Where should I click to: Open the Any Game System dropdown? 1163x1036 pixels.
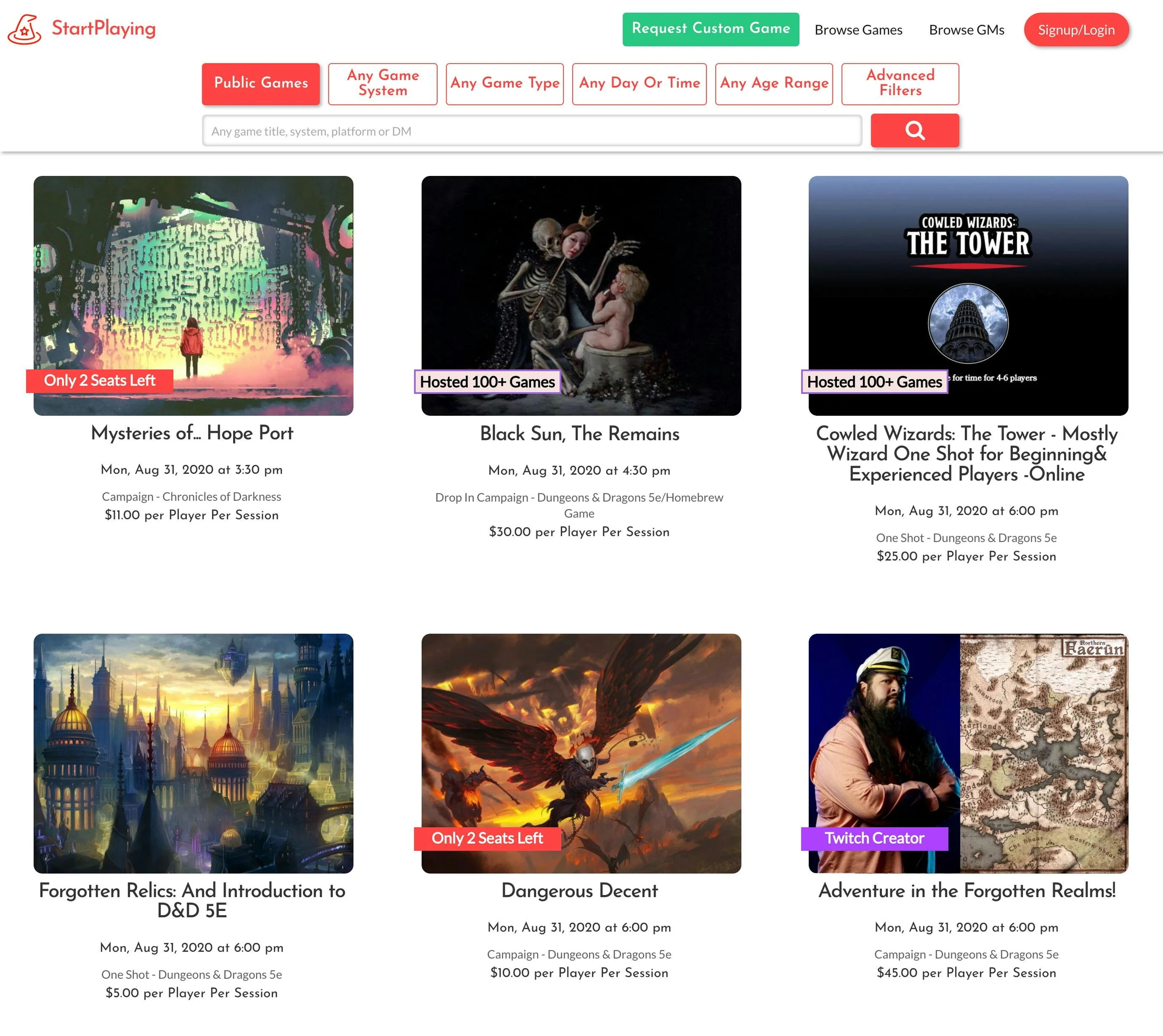tap(382, 84)
